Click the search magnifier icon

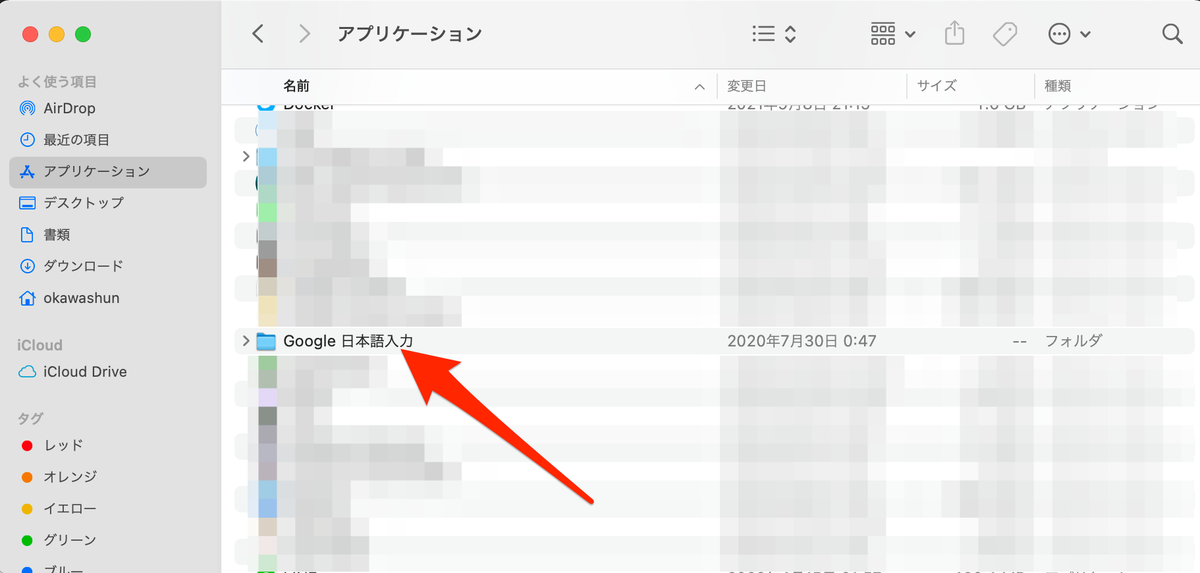[x=1172, y=34]
